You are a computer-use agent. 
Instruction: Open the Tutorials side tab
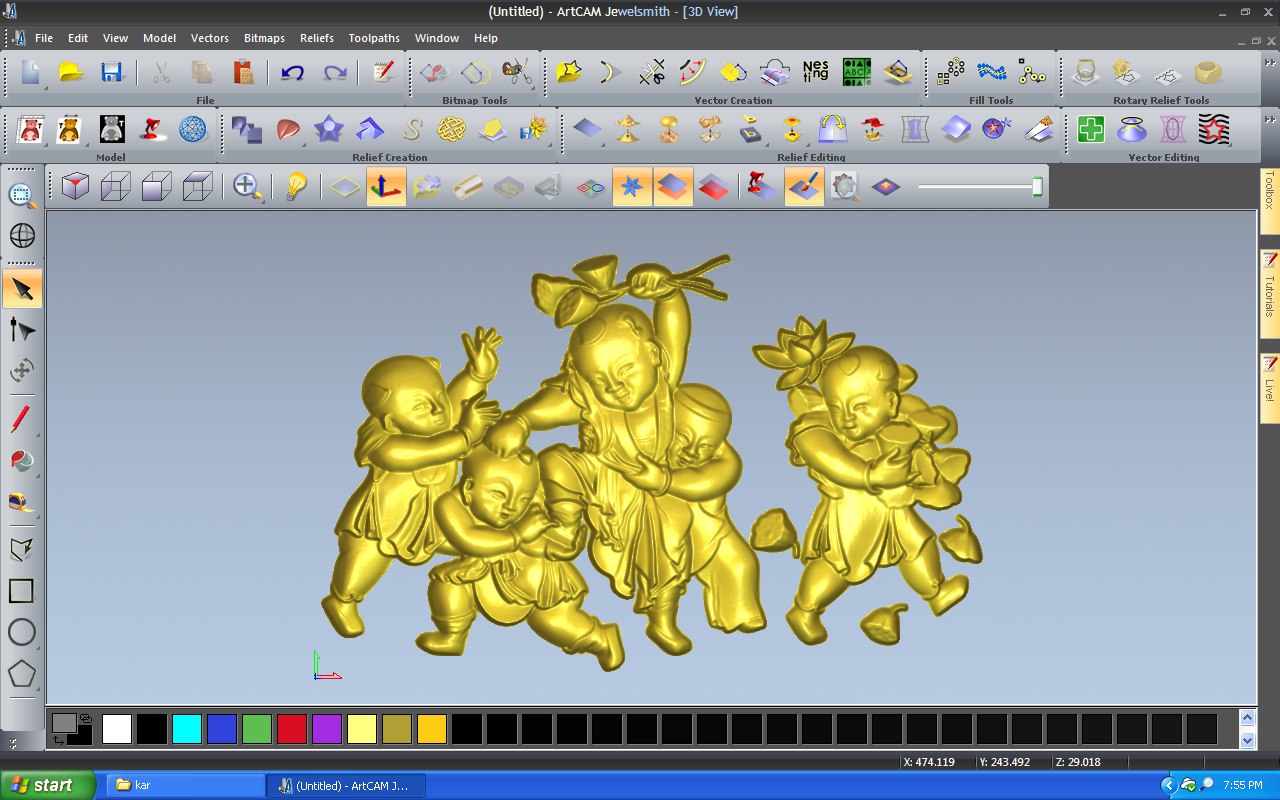(x=1269, y=295)
